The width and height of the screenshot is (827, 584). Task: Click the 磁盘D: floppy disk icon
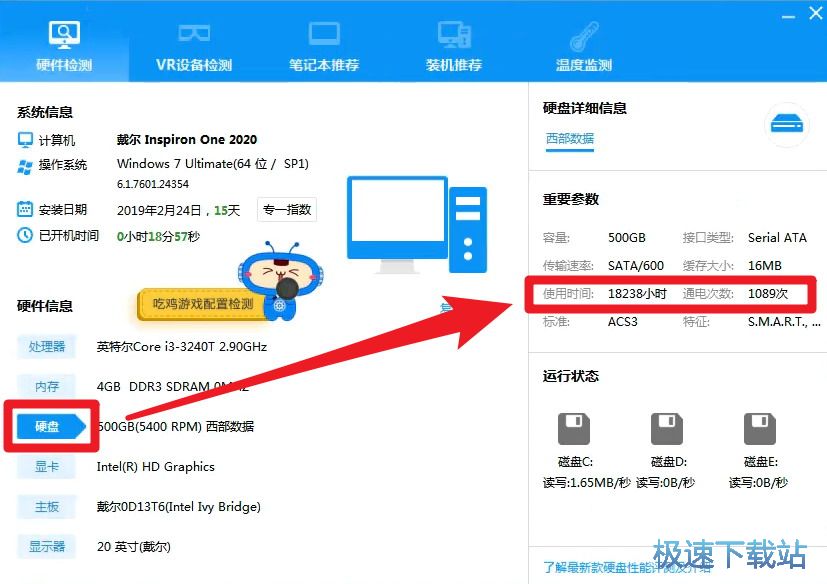667,428
